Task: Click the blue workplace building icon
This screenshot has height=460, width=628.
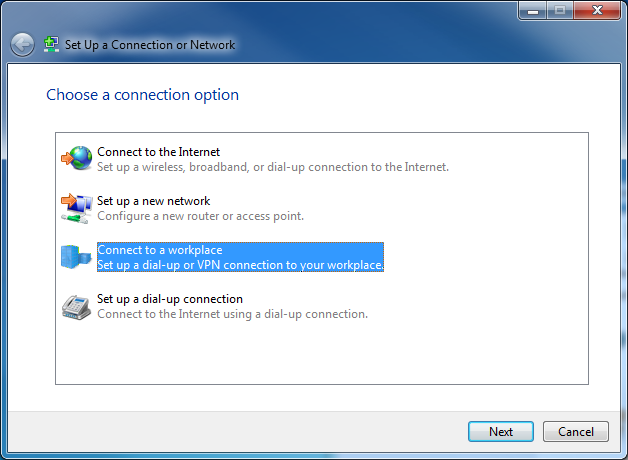Action: pos(76,257)
